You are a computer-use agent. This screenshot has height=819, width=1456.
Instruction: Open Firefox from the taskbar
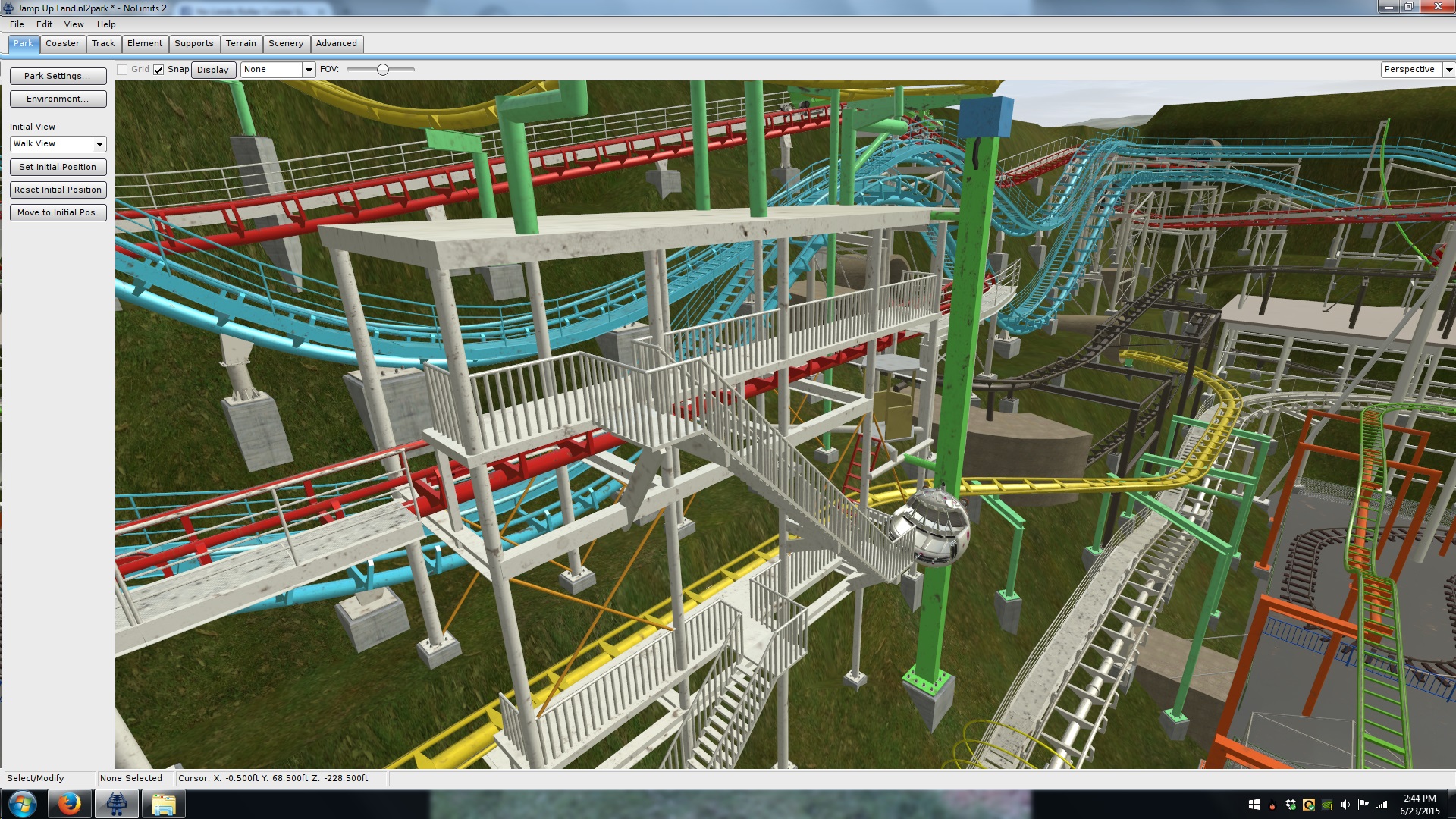point(69,804)
